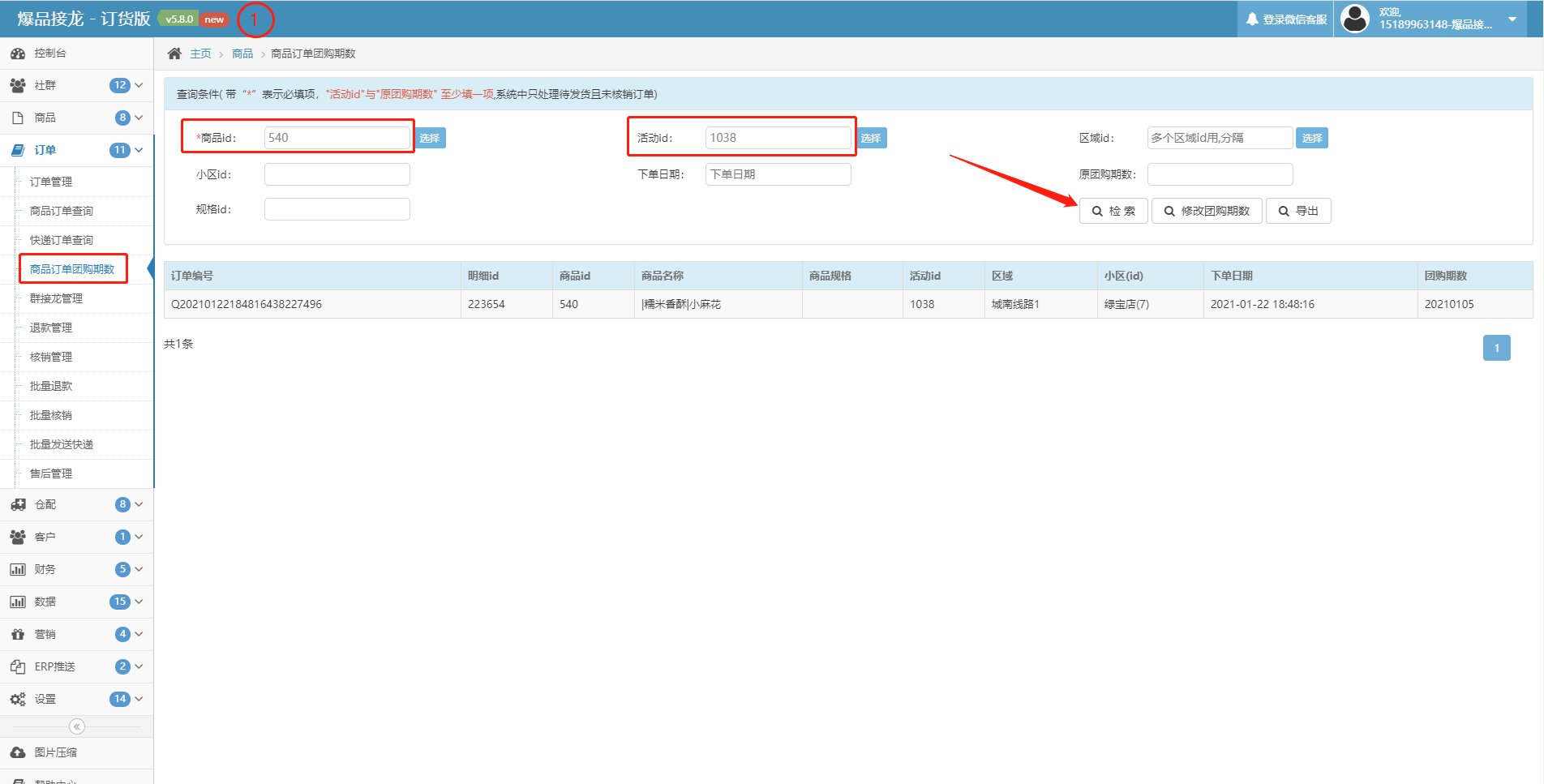Screen dimensions: 1544x784
Task: Expand the 仓配 menu chevron
Action: (139, 504)
